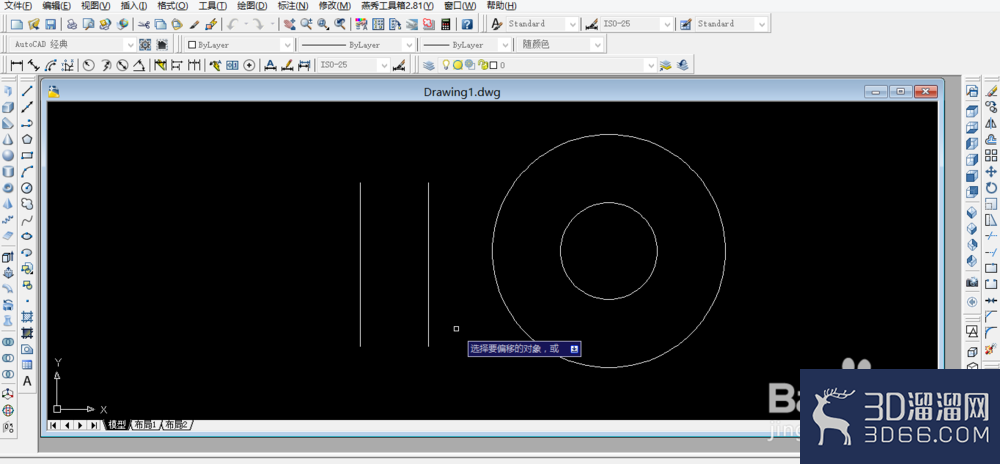The width and height of the screenshot is (1000, 464).
Task: Open the 编辑(E) menu
Action: point(57,6)
